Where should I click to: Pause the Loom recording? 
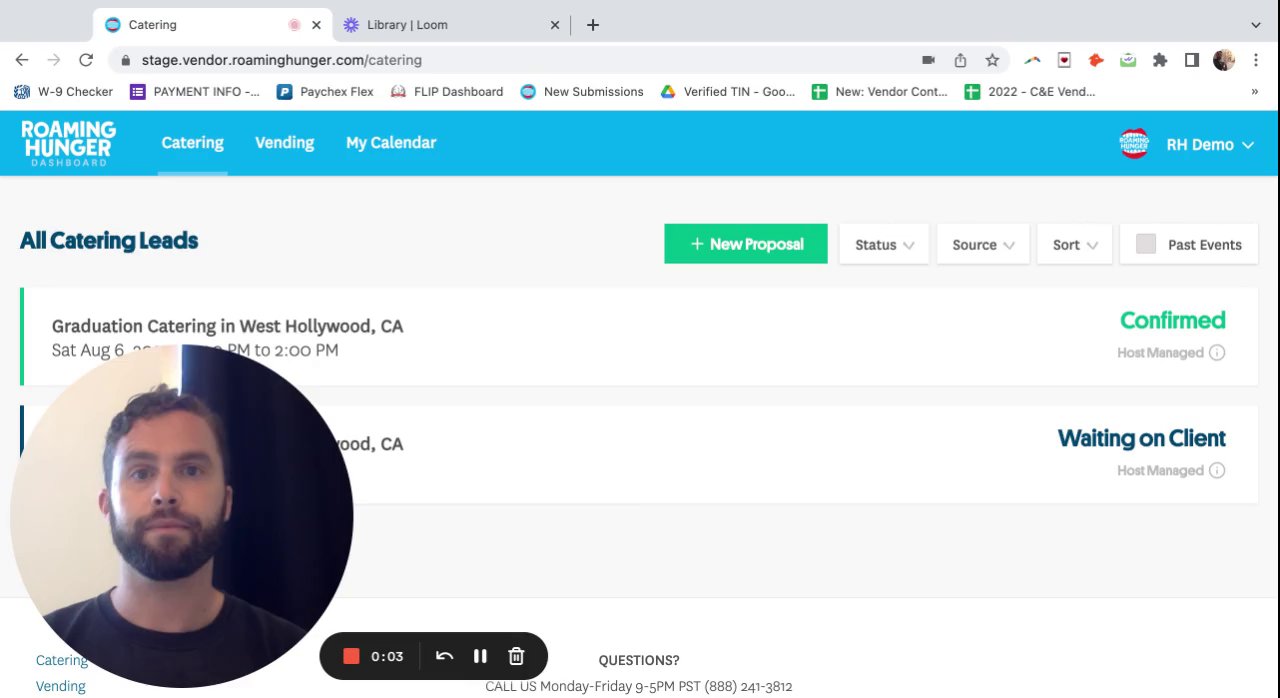click(x=480, y=656)
